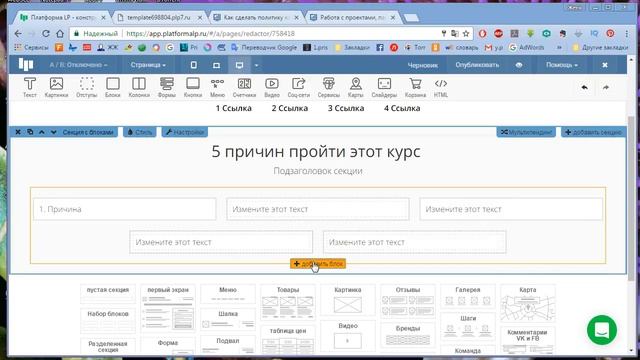
Task: Open the A/B Отключено dropdown
Action: click(x=78, y=65)
